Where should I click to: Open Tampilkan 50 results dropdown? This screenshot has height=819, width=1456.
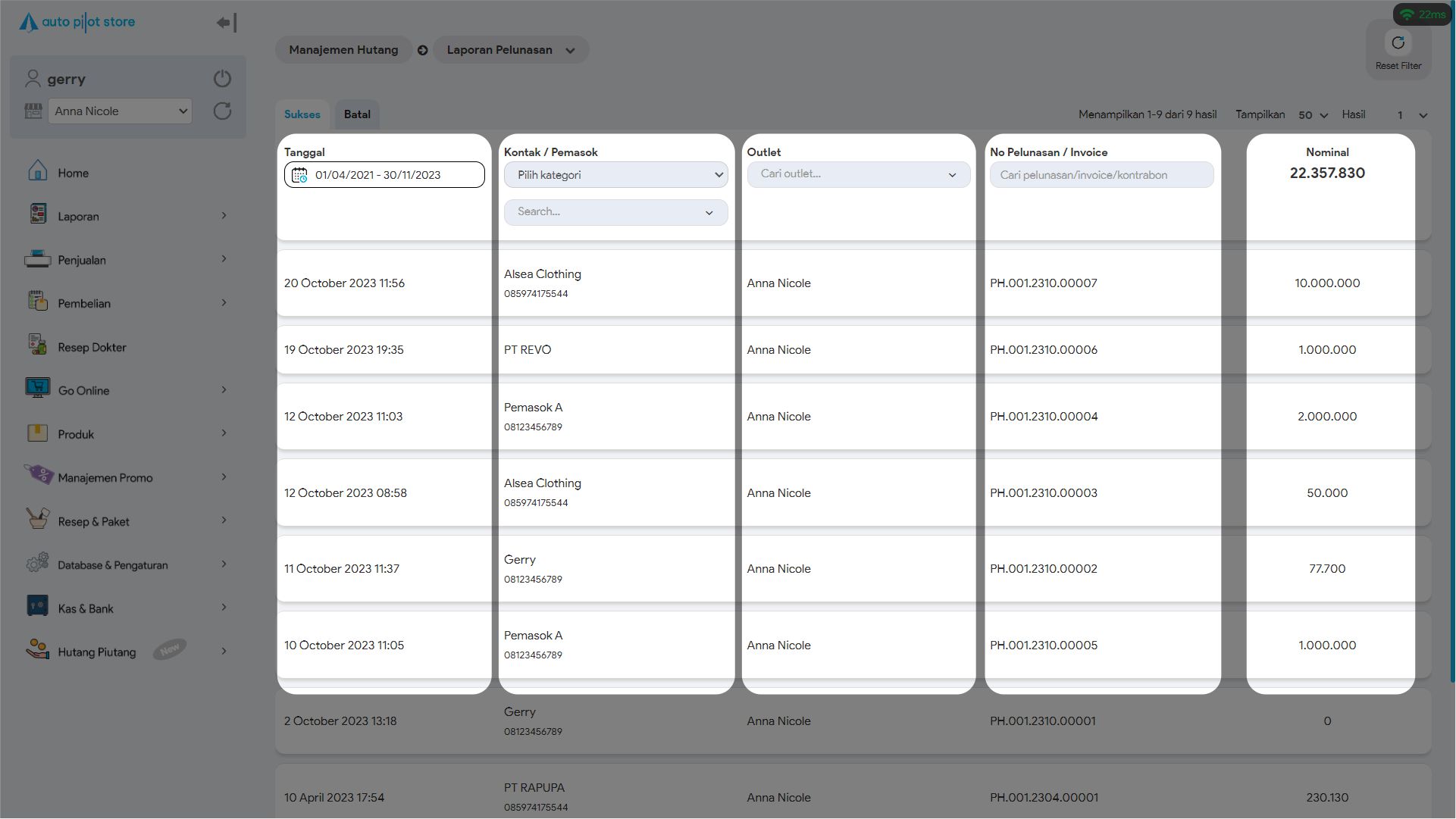click(x=1313, y=115)
